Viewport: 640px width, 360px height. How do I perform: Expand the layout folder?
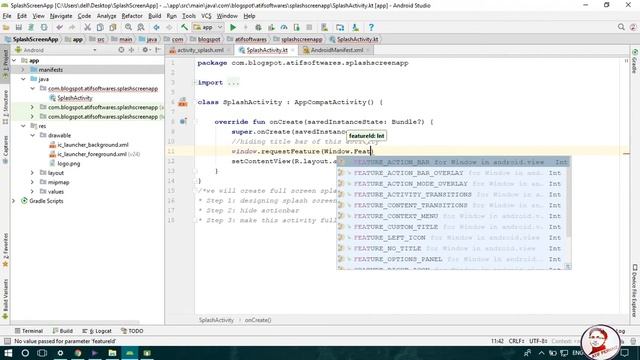tap(33, 173)
